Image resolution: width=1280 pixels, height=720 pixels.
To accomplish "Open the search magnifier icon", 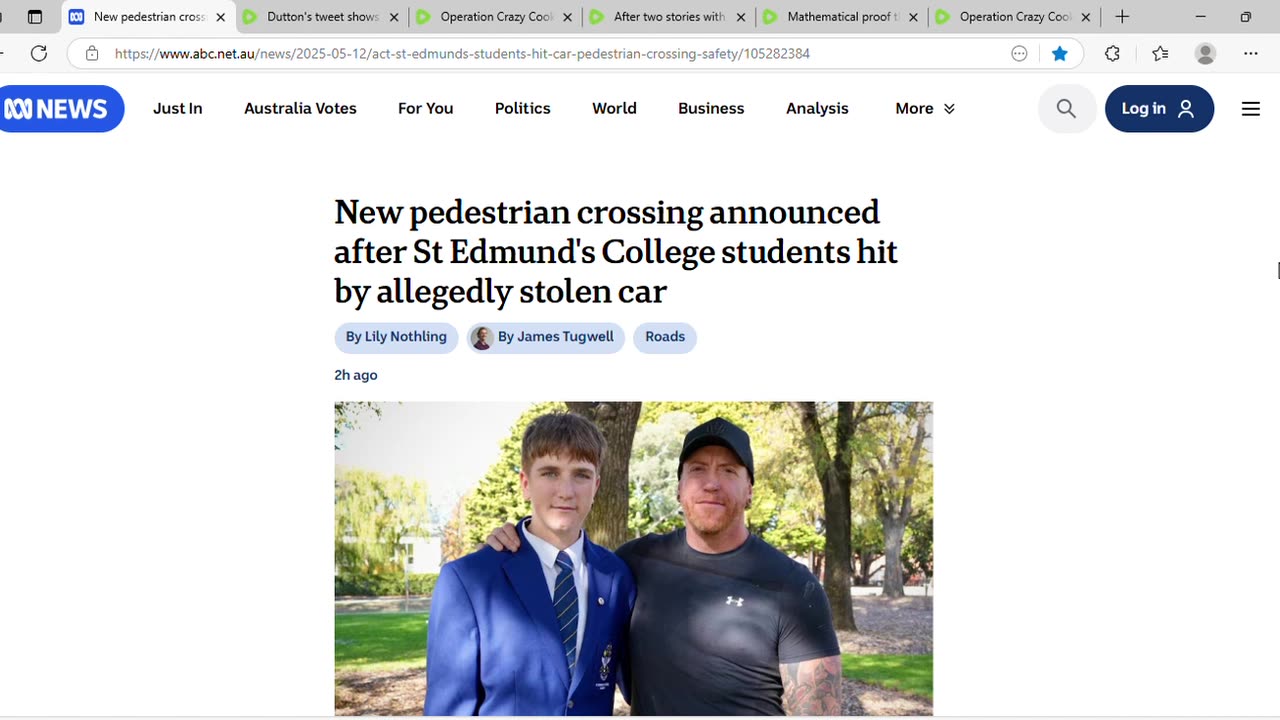I will pos(1066,109).
